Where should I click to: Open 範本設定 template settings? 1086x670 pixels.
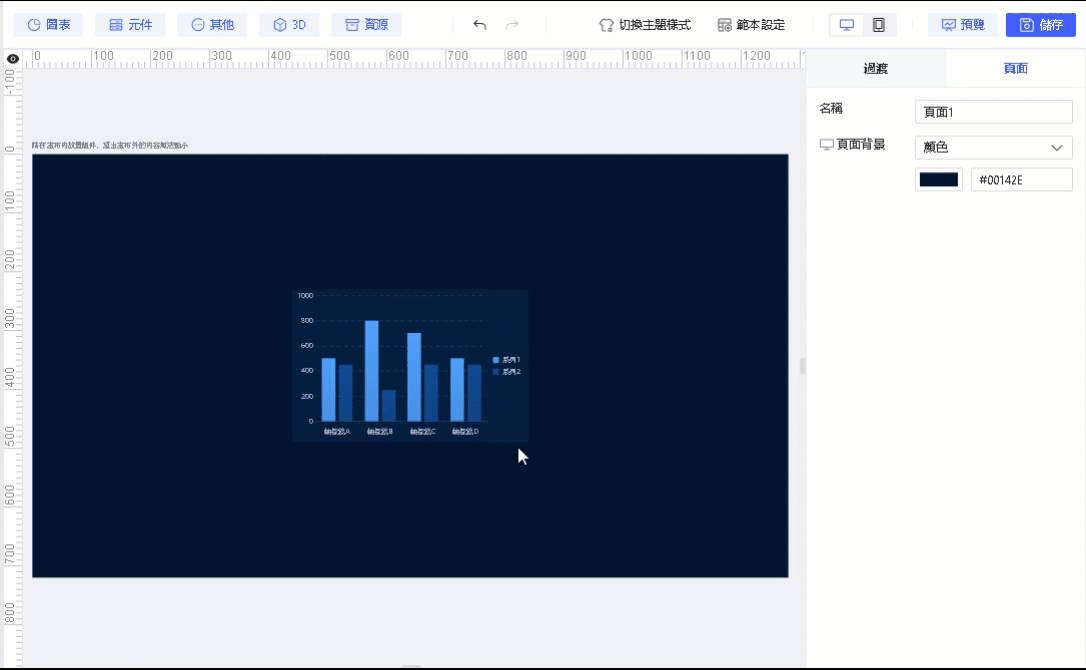pyautogui.click(x=751, y=25)
